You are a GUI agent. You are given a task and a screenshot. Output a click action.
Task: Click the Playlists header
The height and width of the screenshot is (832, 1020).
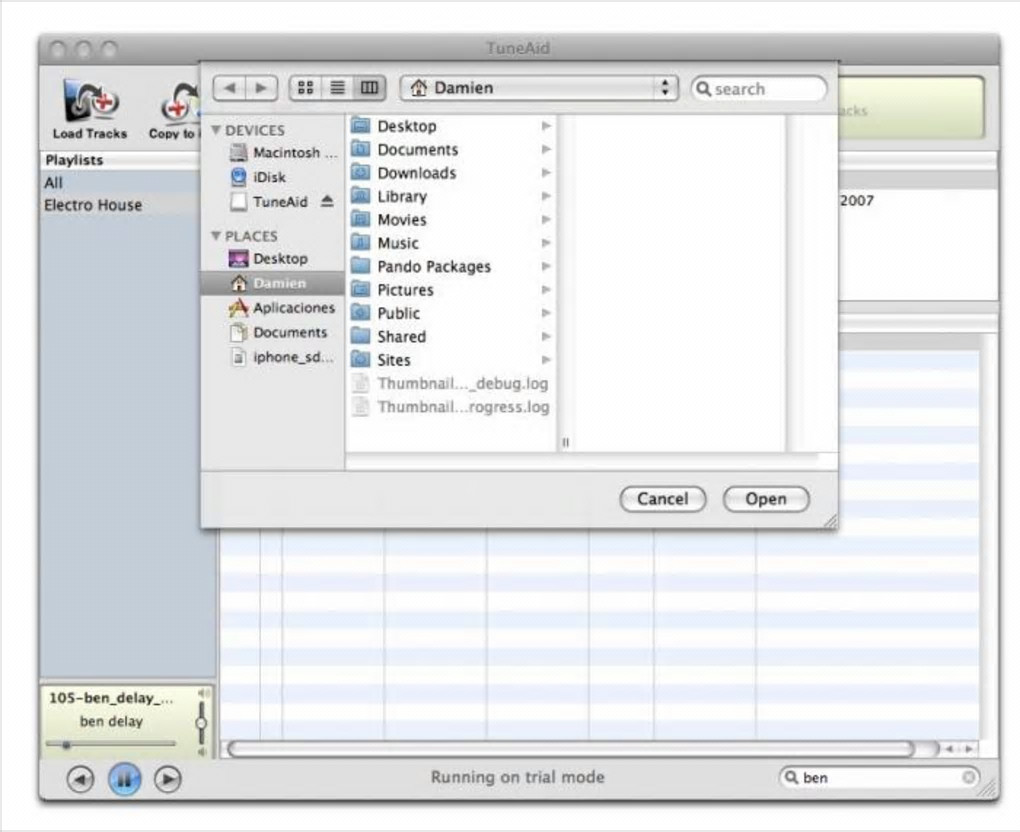click(120, 160)
